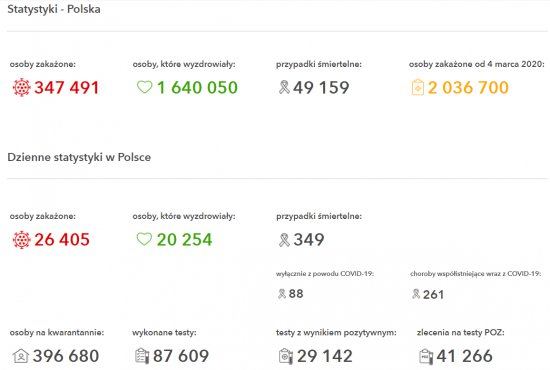Click the test checklist icon beside 87 609
Image resolution: width=550 pixels, height=370 pixels.
pos(142,356)
